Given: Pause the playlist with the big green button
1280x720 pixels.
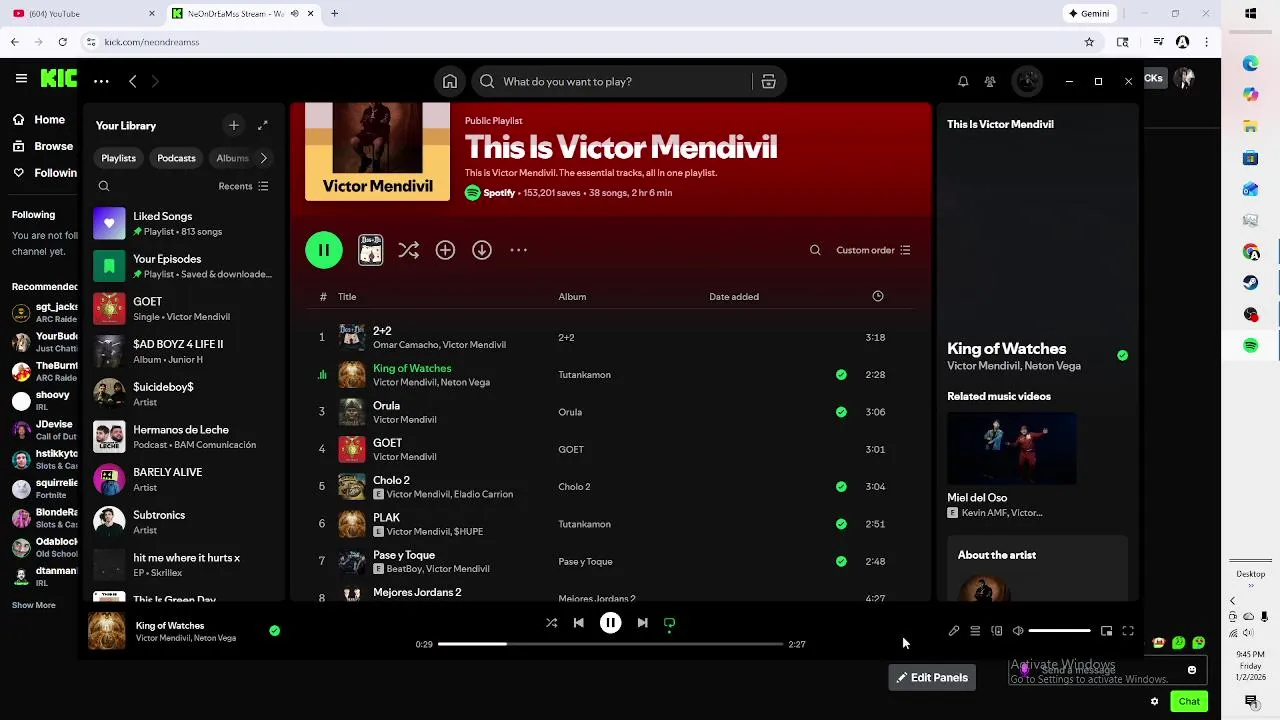Looking at the screenshot, I should [324, 250].
